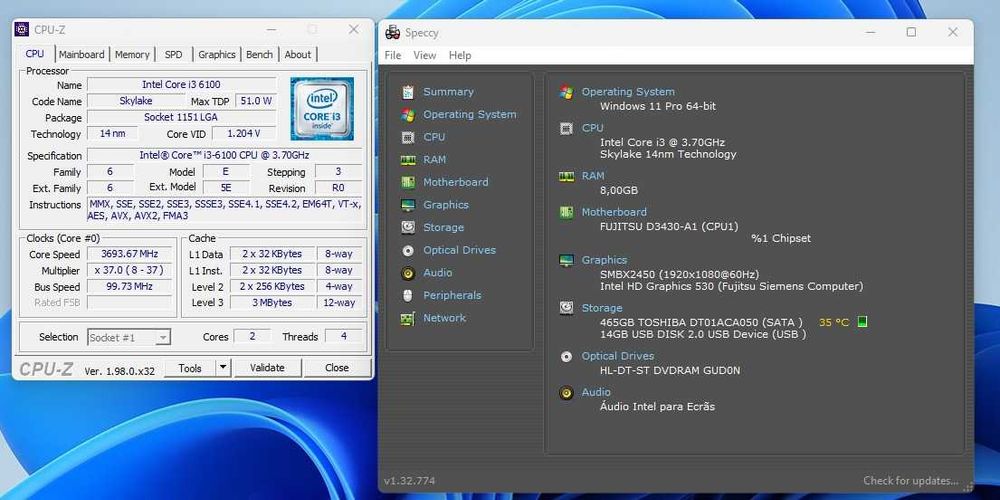Switch to the Memory tab in CPU-Z

click(x=132, y=55)
